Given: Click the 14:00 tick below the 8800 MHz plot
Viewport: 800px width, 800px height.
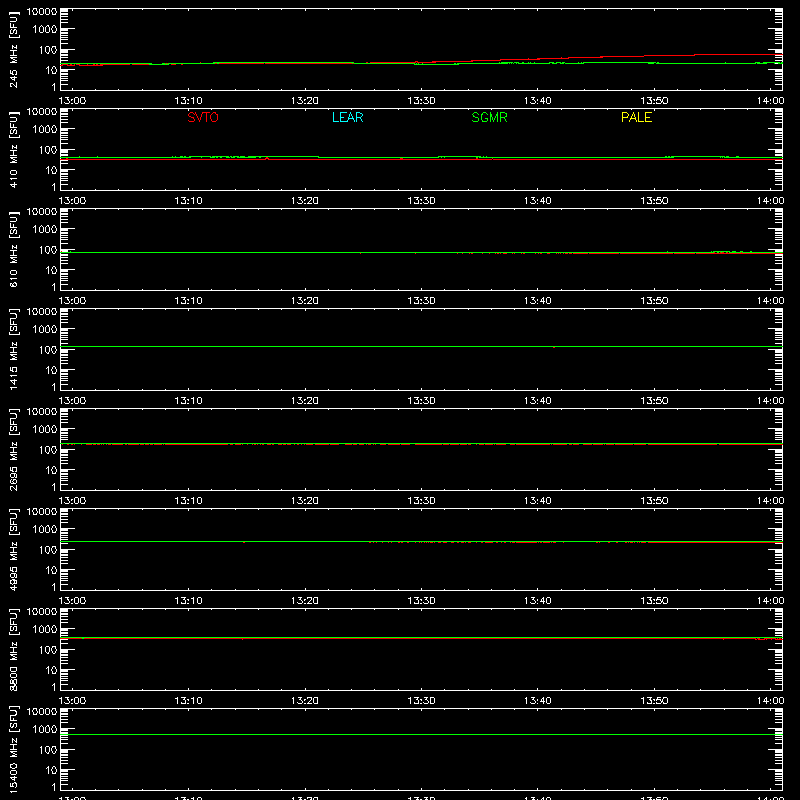Looking at the screenshot, I should (770, 701).
